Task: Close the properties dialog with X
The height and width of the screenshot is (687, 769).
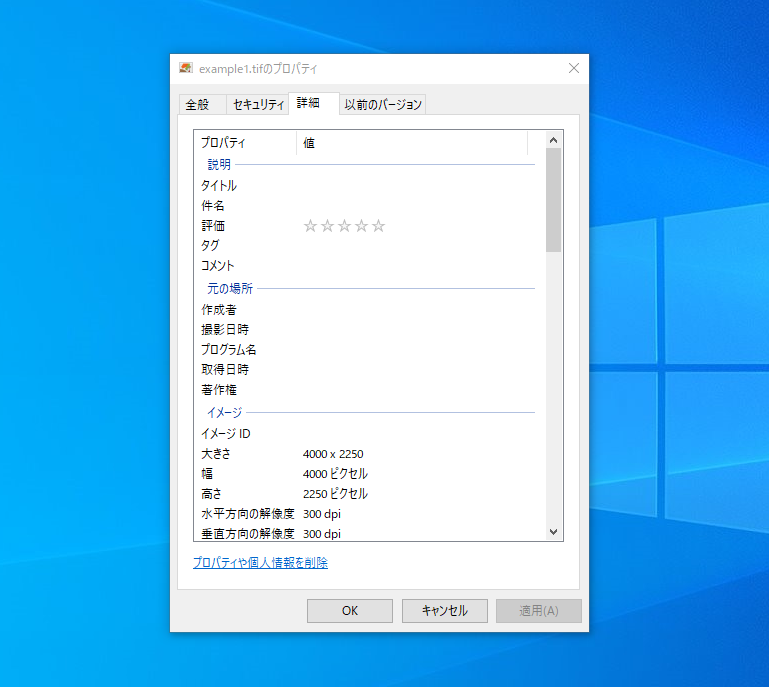Action: [x=574, y=68]
